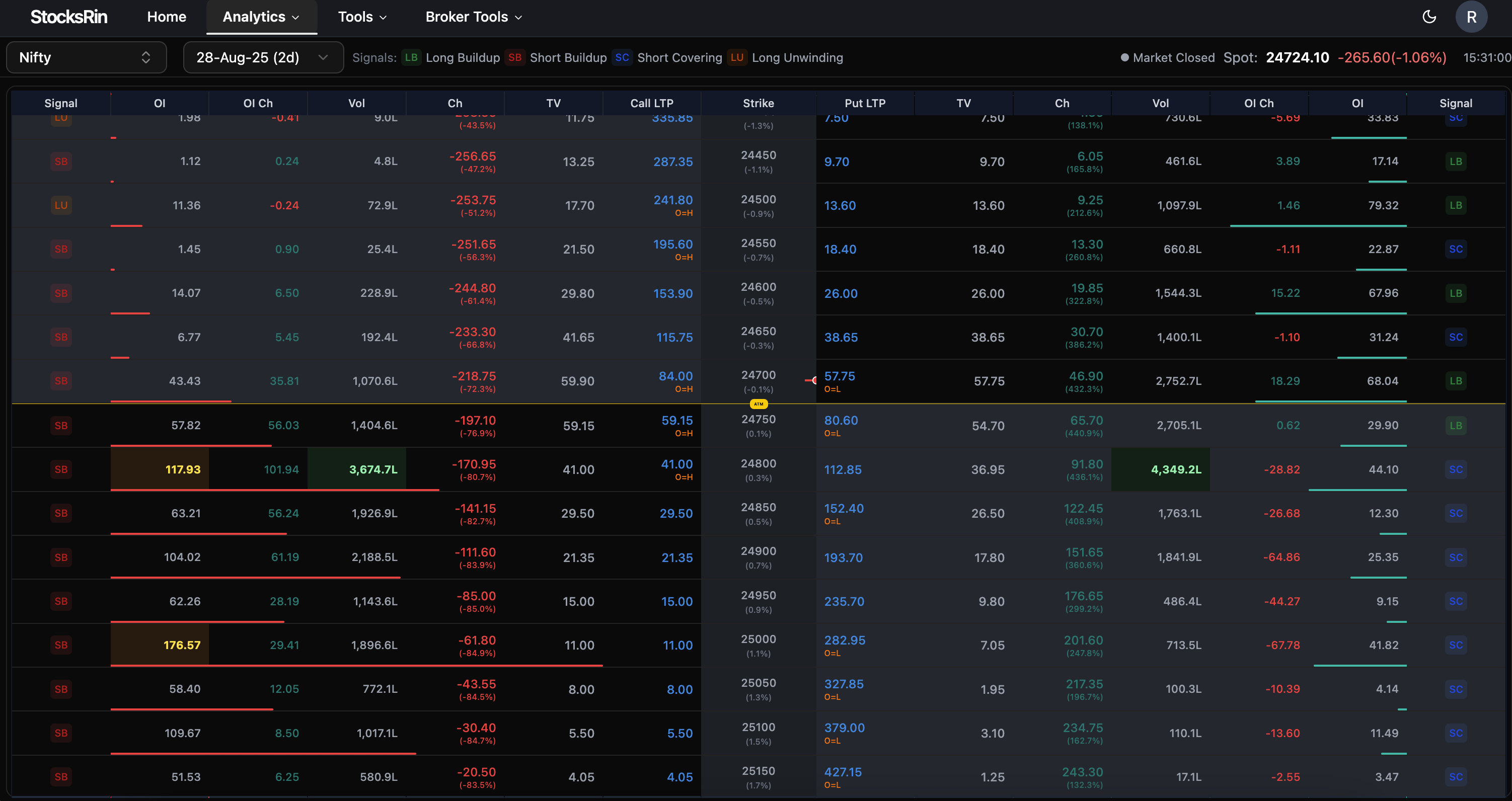Click the StocksRin logo

point(68,17)
